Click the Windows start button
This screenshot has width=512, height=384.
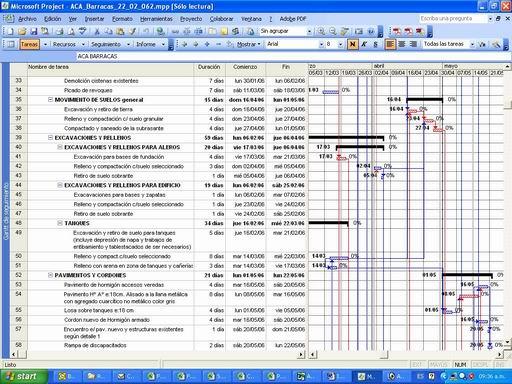tap(24, 377)
